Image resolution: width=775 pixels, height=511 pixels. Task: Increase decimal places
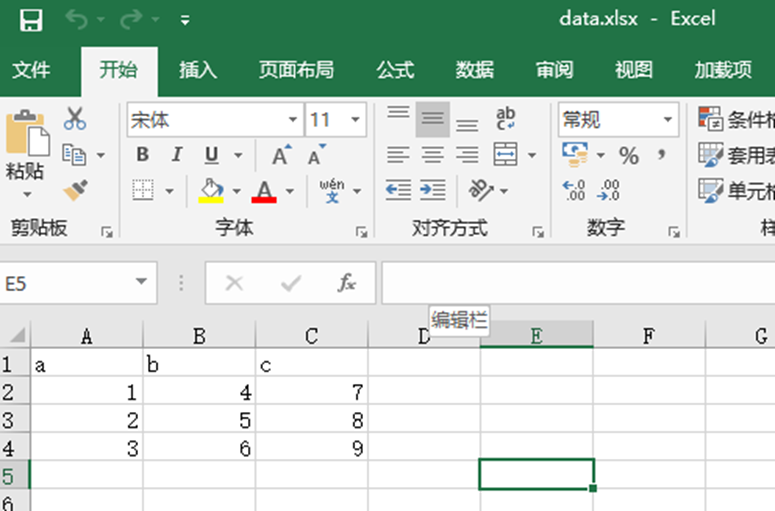[x=573, y=190]
